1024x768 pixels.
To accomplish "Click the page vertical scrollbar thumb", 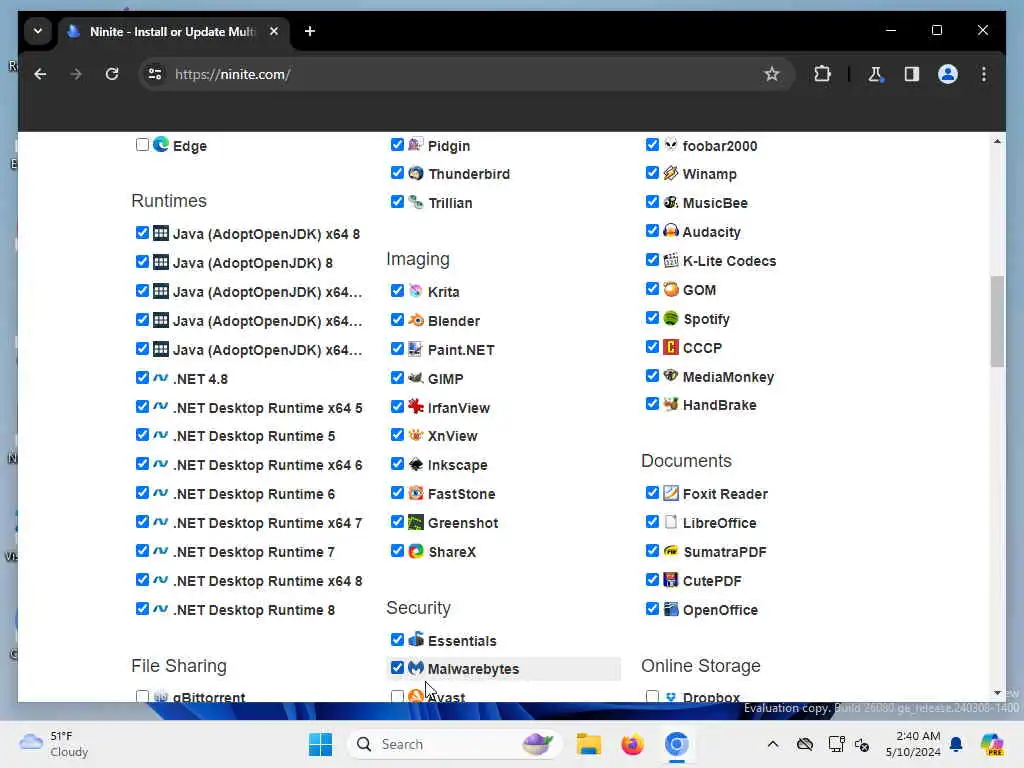I will (x=997, y=321).
